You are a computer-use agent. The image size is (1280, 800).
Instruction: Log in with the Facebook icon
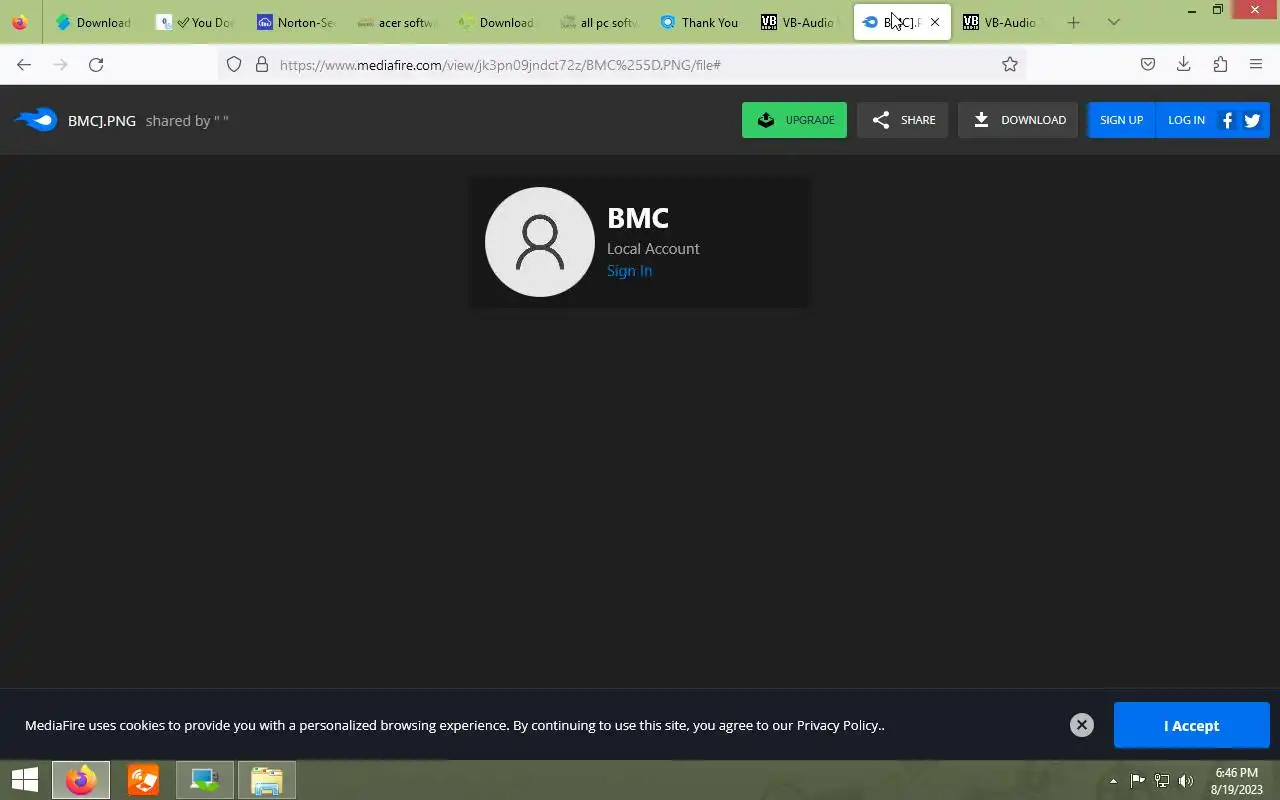1228,120
